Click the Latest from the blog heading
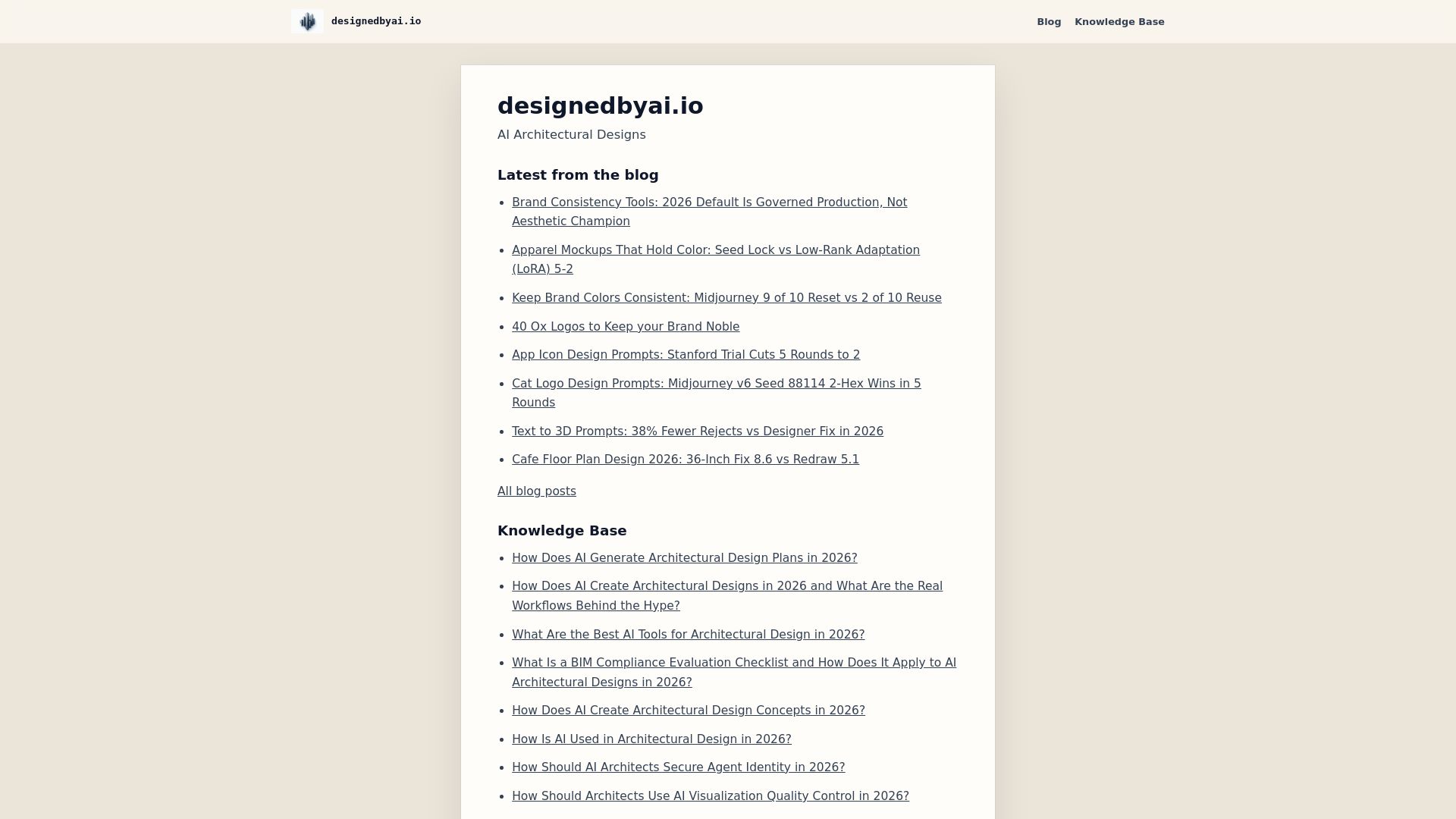1456x819 pixels. [578, 175]
